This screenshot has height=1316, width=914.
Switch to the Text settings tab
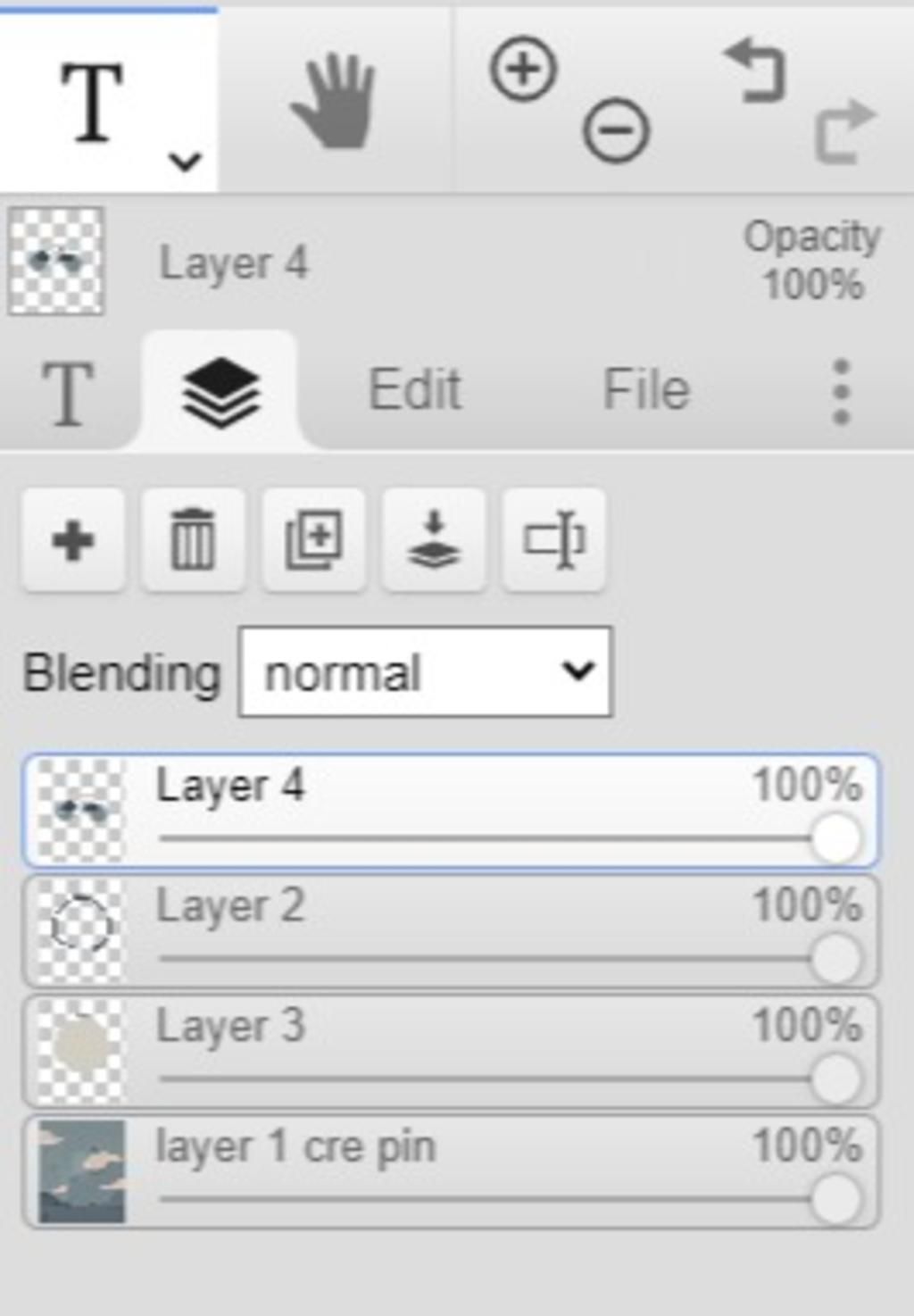point(68,394)
